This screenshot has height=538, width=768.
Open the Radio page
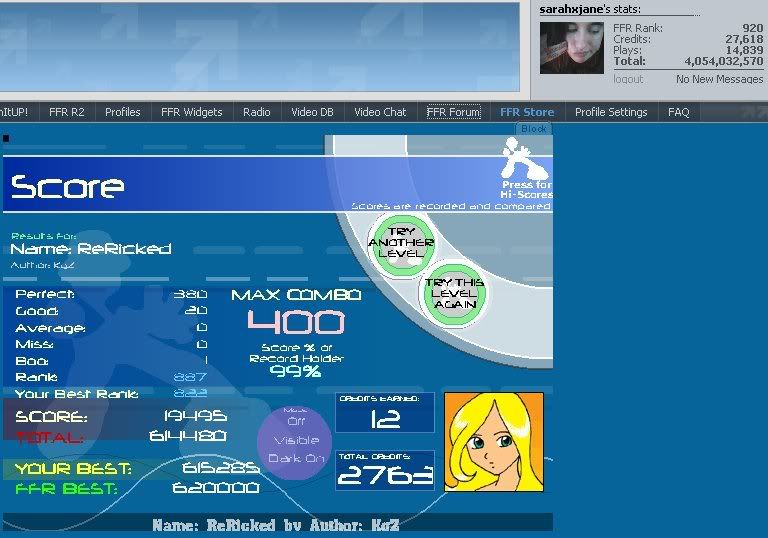point(257,112)
